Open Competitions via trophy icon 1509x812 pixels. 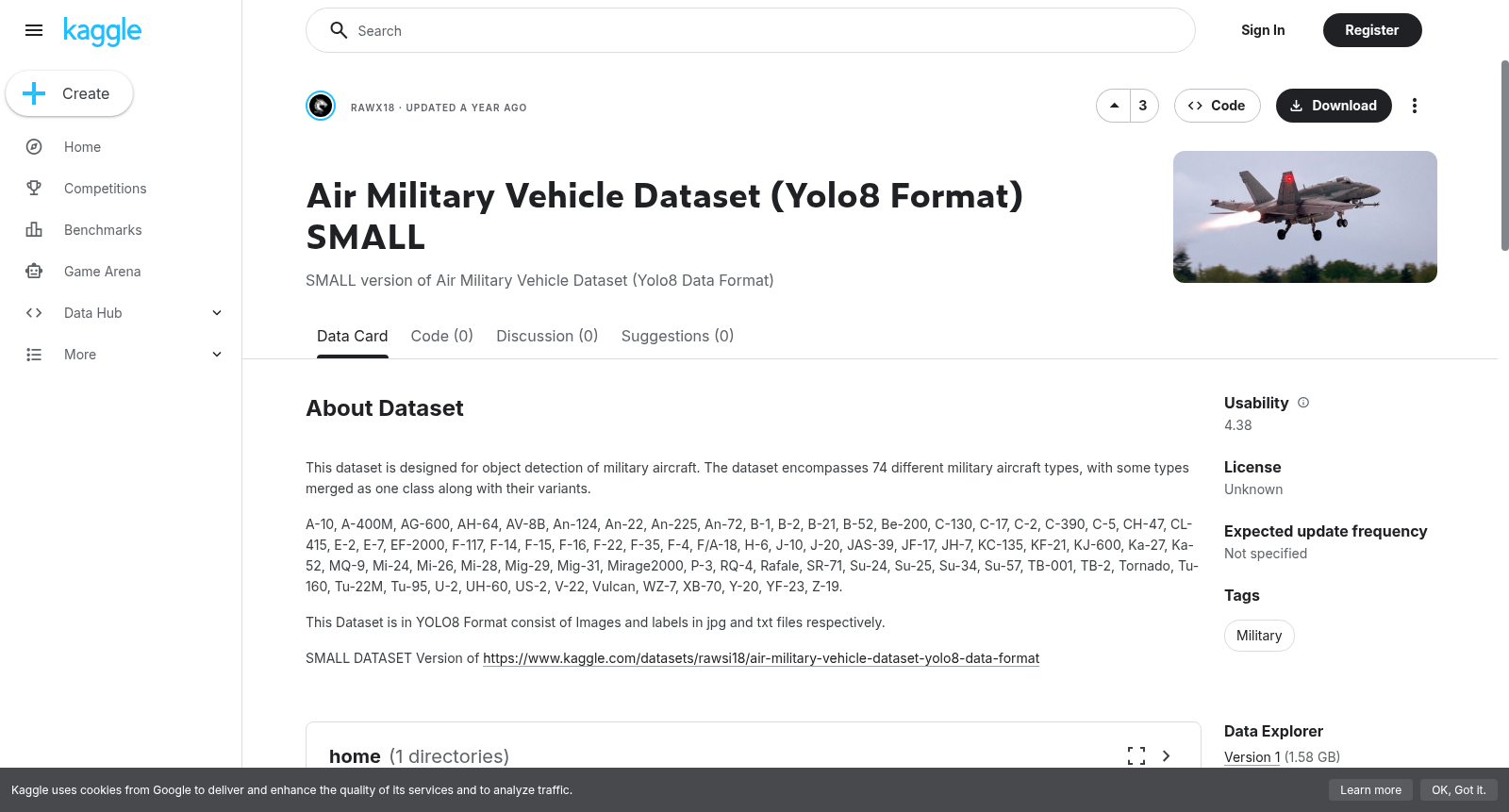(34, 189)
